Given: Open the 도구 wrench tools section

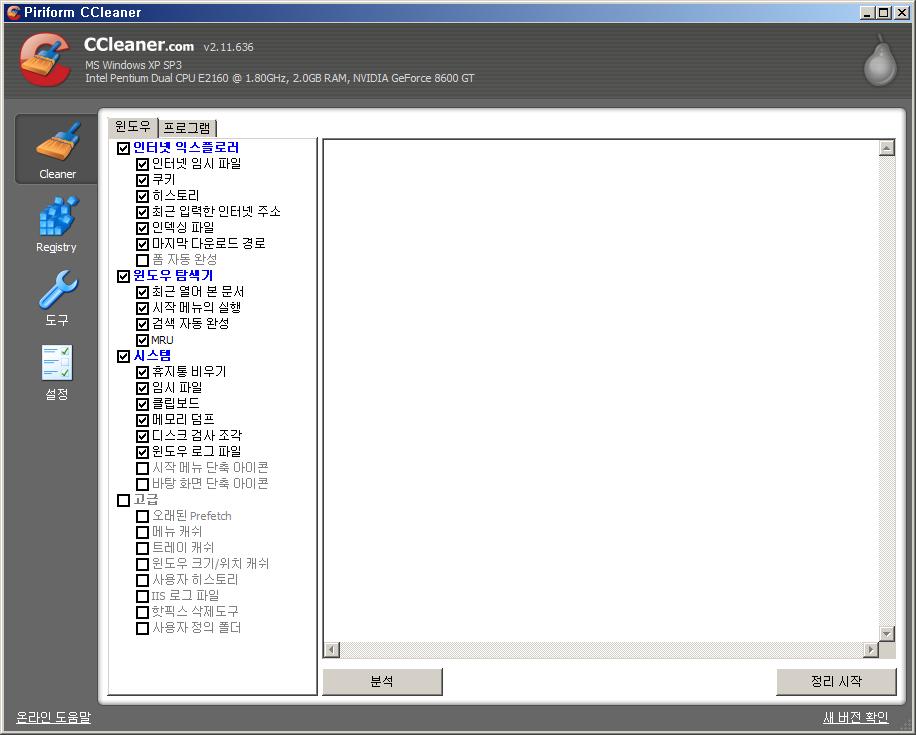Looking at the screenshot, I should (x=57, y=298).
